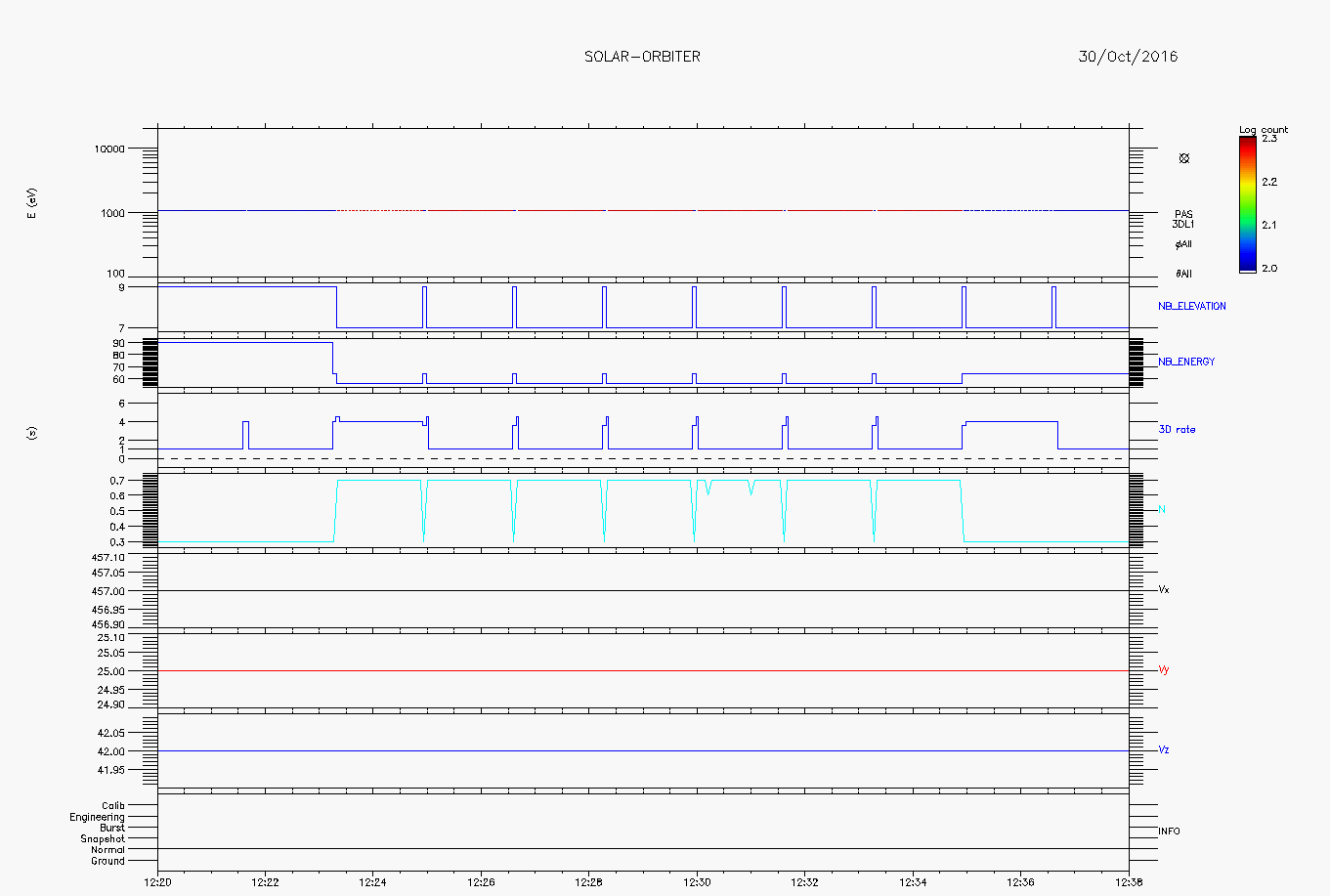Click the 2.3 color bar value
This screenshot has height=896, width=1330.
(x=1268, y=139)
